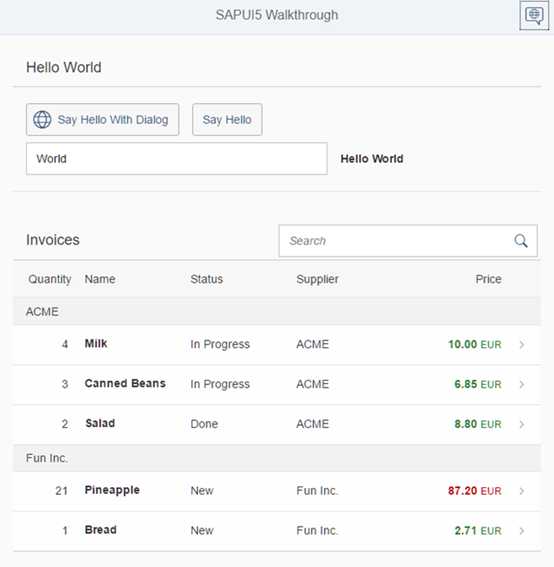Click the SAPUI5 Walkthrough page title
This screenshot has height=567, width=554.
point(277,15)
